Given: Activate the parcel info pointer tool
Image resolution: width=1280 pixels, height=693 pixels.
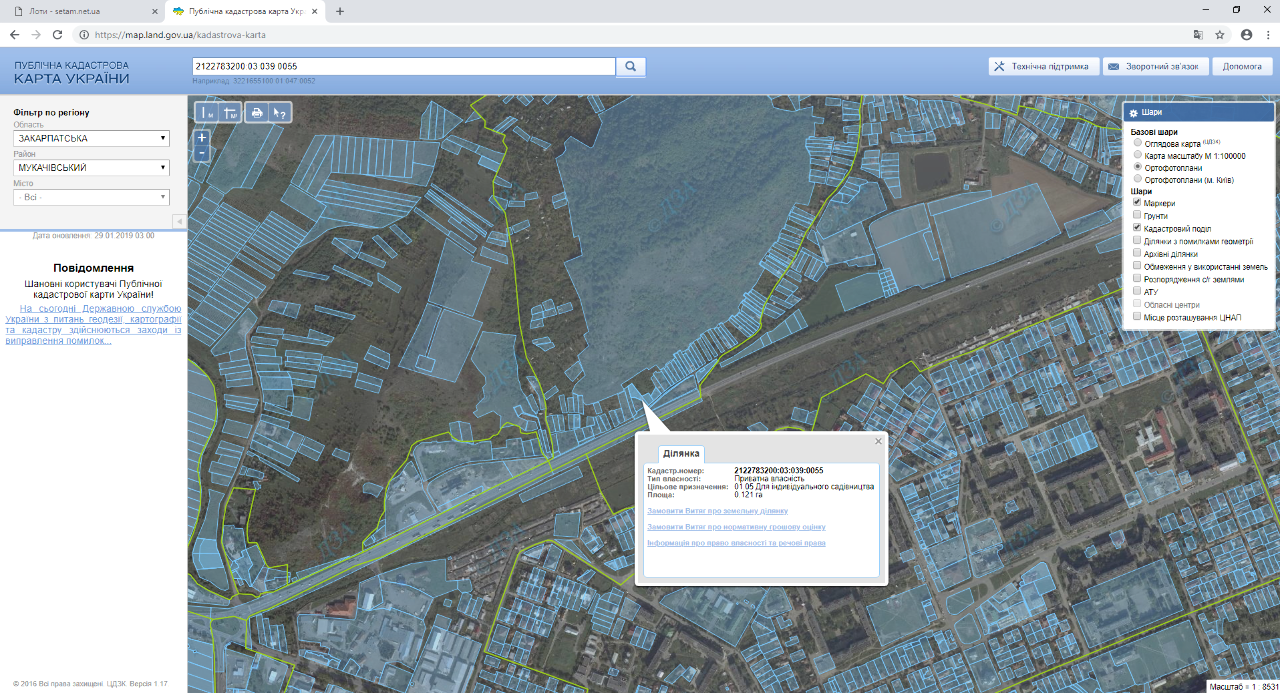Looking at the screenshot, I should (x=281, y=113).
